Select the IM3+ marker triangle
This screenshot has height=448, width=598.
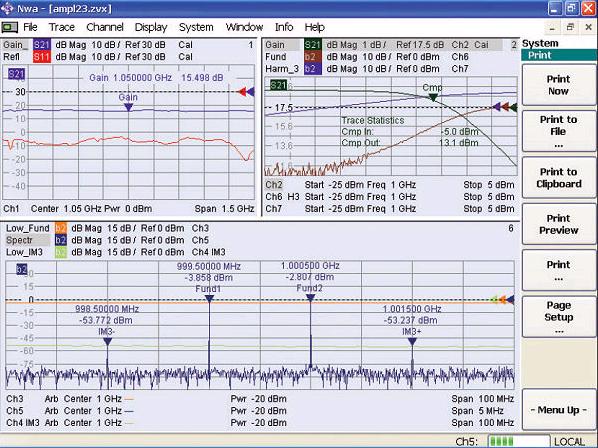[x=412, y=342]
